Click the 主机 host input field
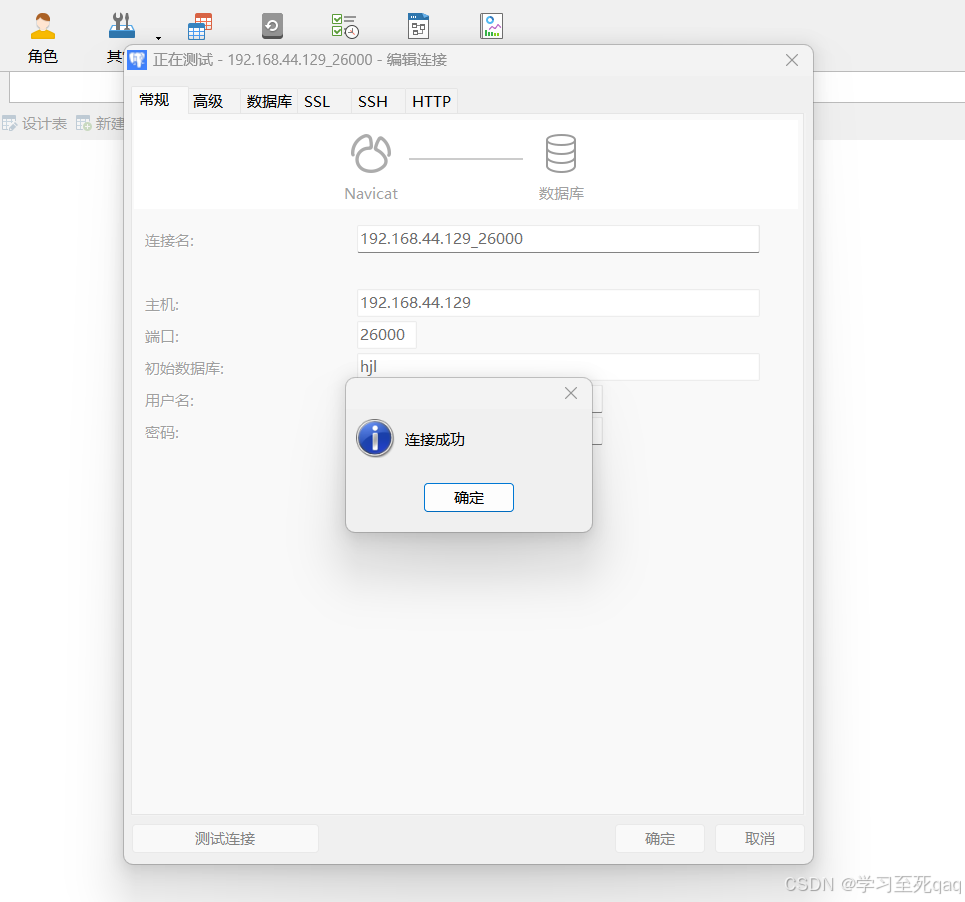This screenshot has height=902, width=965. point(557,303)
